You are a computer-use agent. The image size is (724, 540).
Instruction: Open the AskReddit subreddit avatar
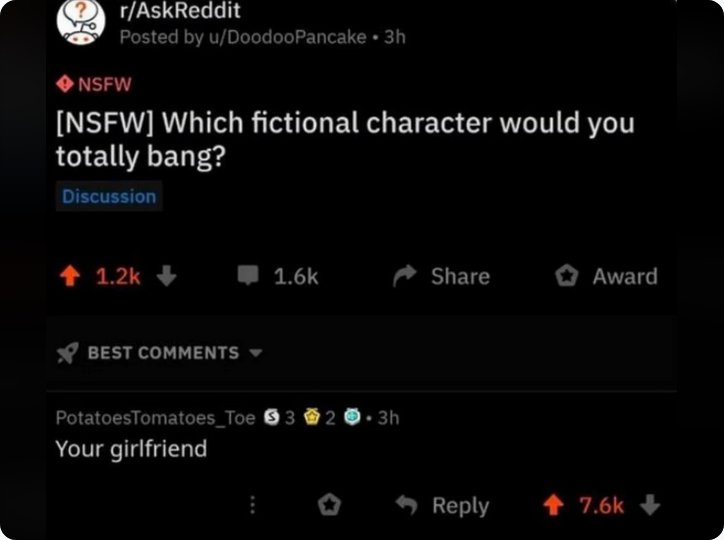tap(81, 22)
